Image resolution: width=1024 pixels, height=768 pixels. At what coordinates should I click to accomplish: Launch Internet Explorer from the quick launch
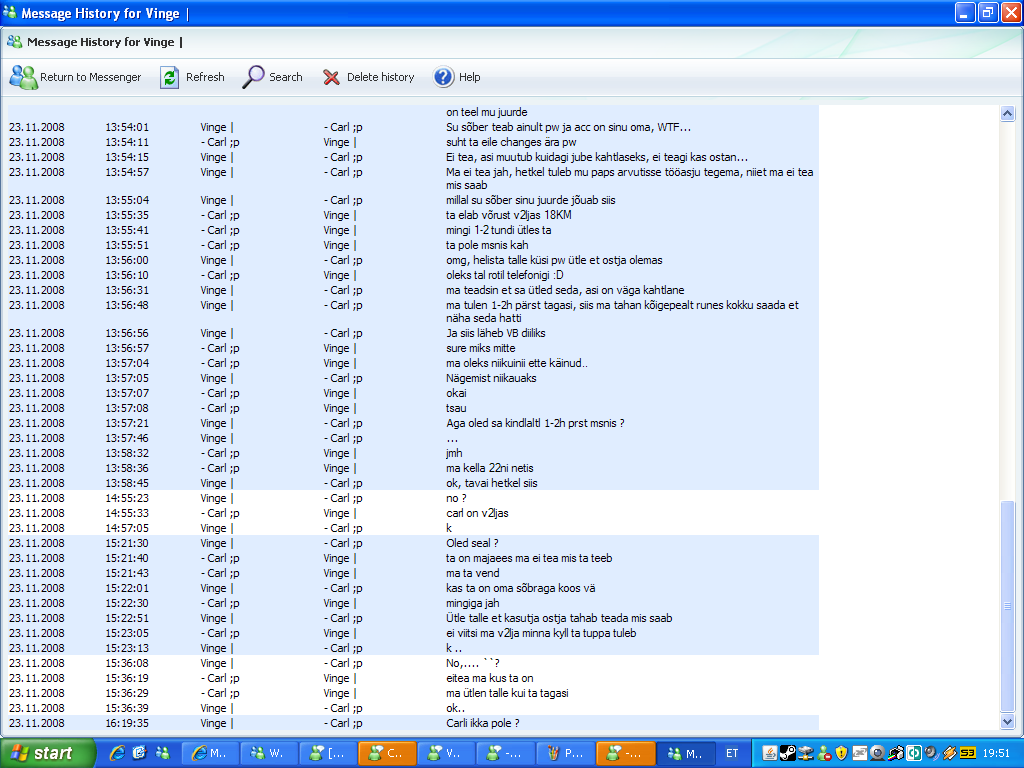118,753
